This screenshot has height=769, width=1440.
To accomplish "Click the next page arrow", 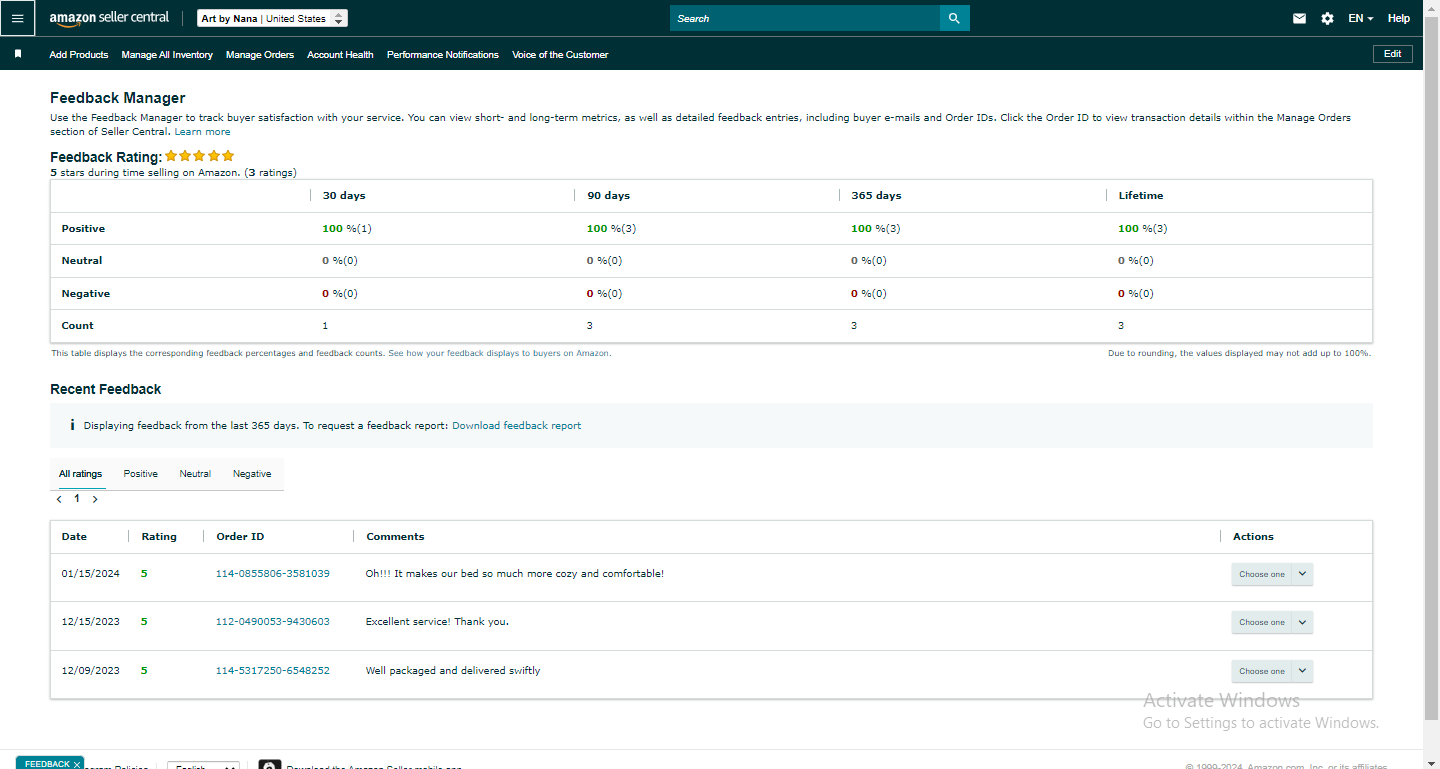I will (95, 499).
